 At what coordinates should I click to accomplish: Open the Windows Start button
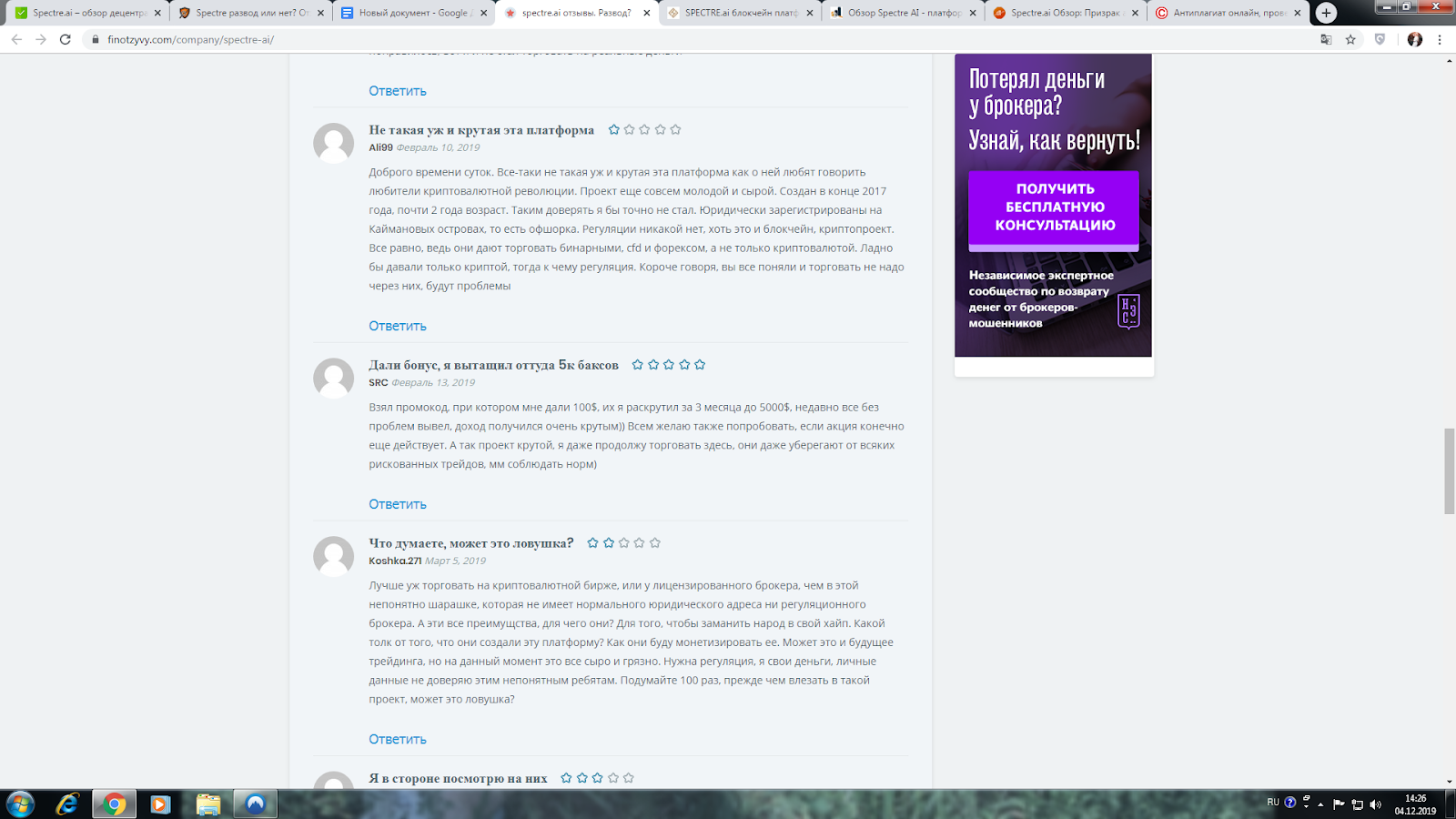click(20, 804)
